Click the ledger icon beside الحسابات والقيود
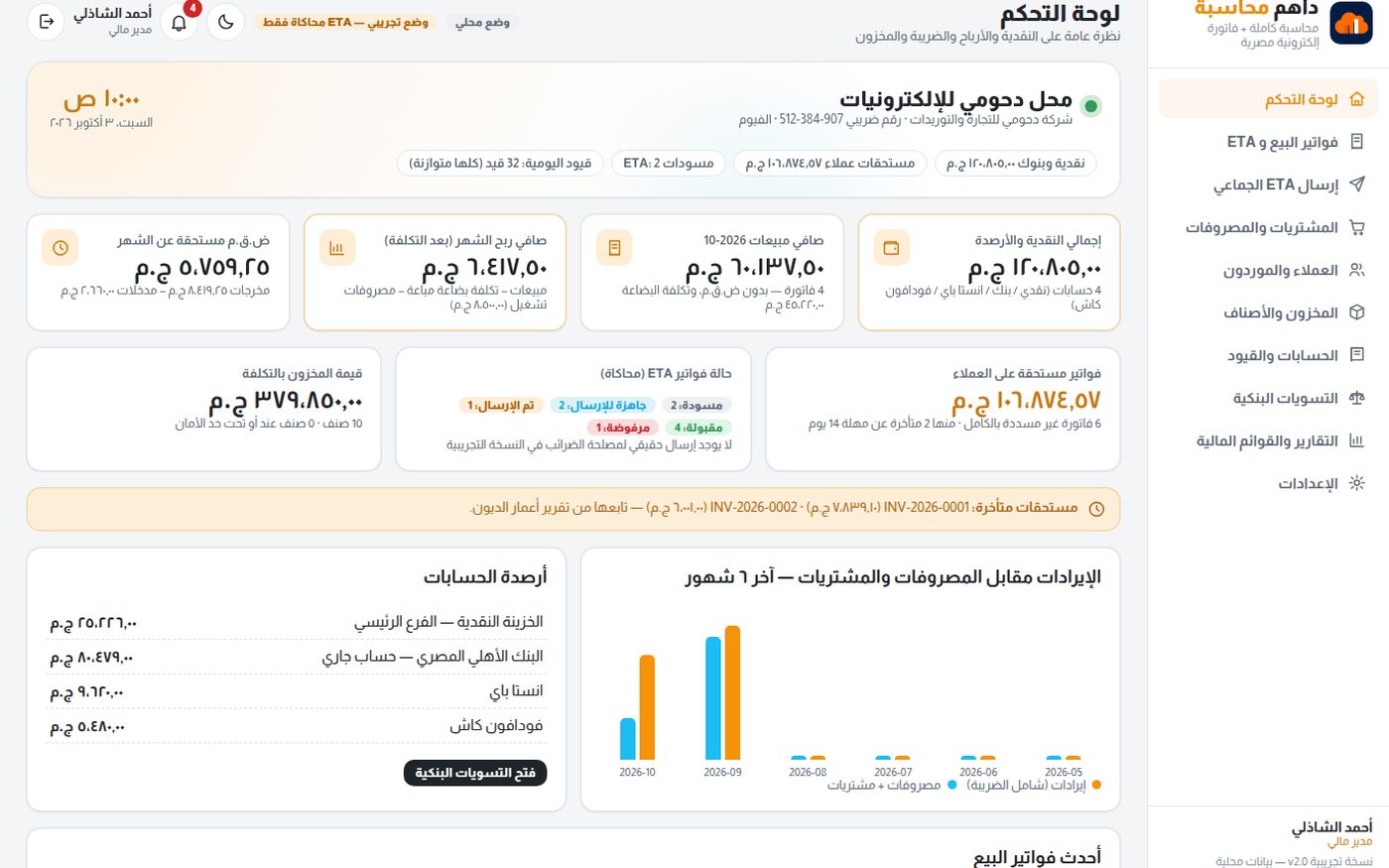1389x868 pixels. click(x=1357, y=355)
